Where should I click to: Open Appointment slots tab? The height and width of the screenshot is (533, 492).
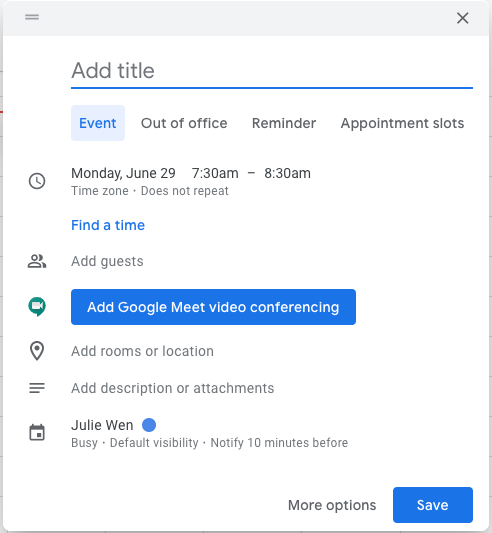[402, 123]
